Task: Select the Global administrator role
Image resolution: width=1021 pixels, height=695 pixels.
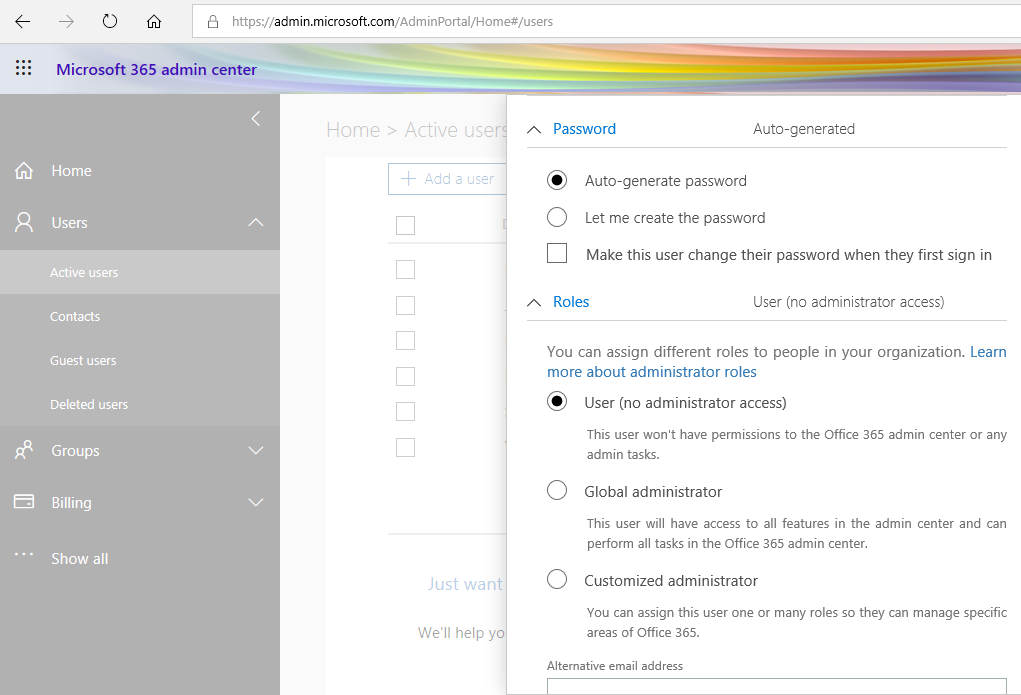Action: (x=557, y=490)
